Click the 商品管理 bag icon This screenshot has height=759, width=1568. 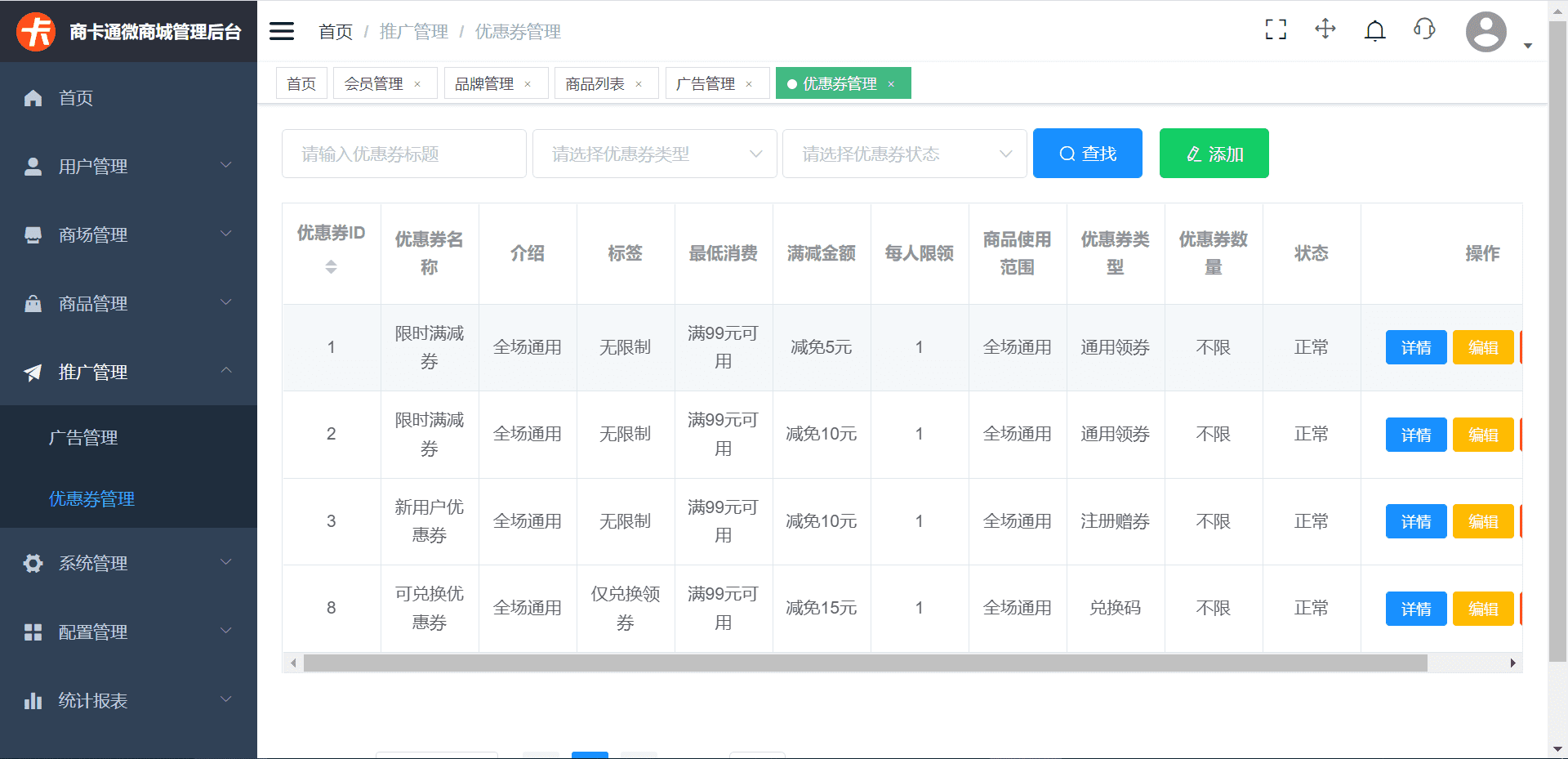pos(33,303)
